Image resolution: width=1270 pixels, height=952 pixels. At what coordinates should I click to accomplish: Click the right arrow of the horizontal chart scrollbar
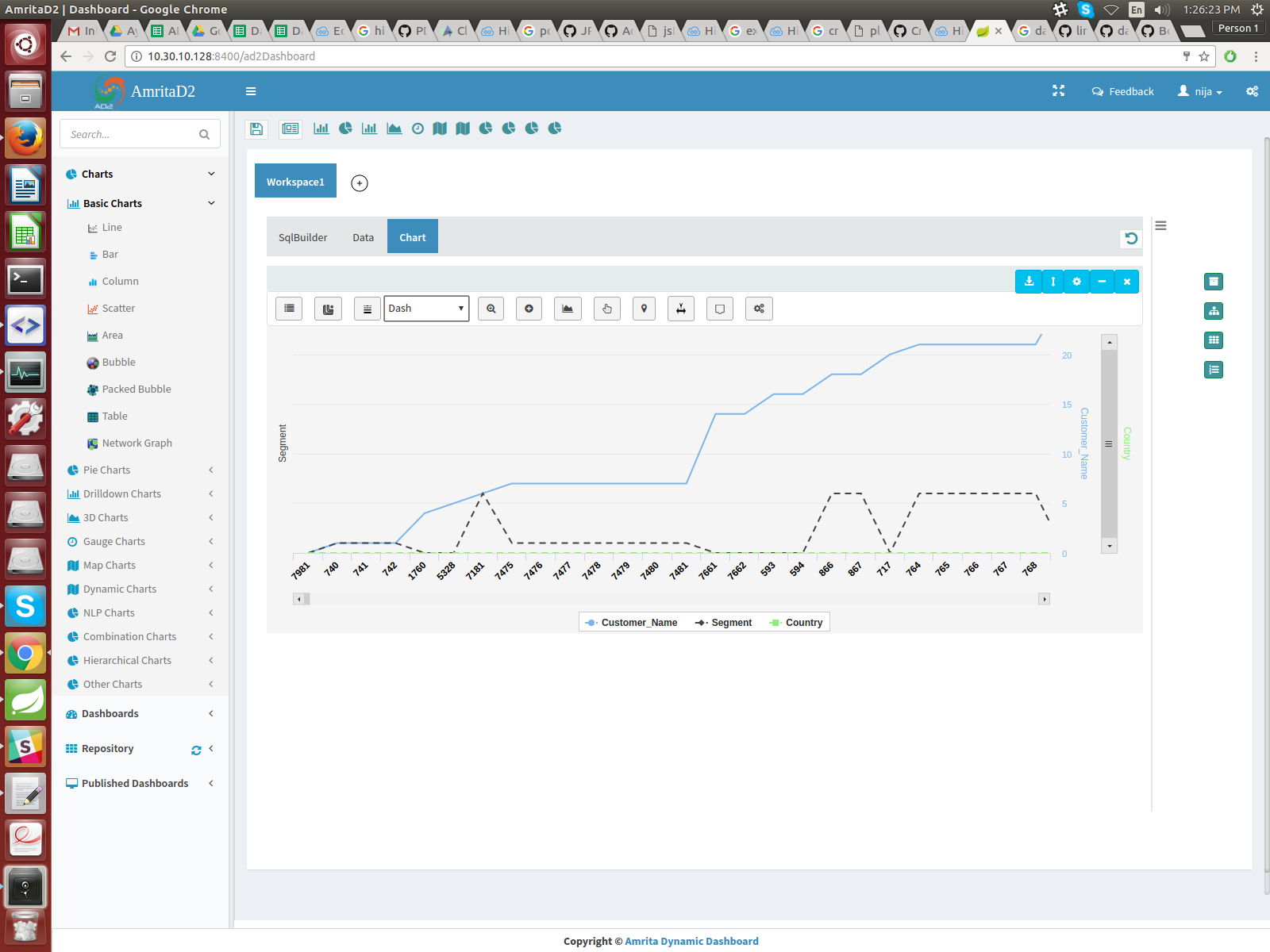tap(1045, 599)
